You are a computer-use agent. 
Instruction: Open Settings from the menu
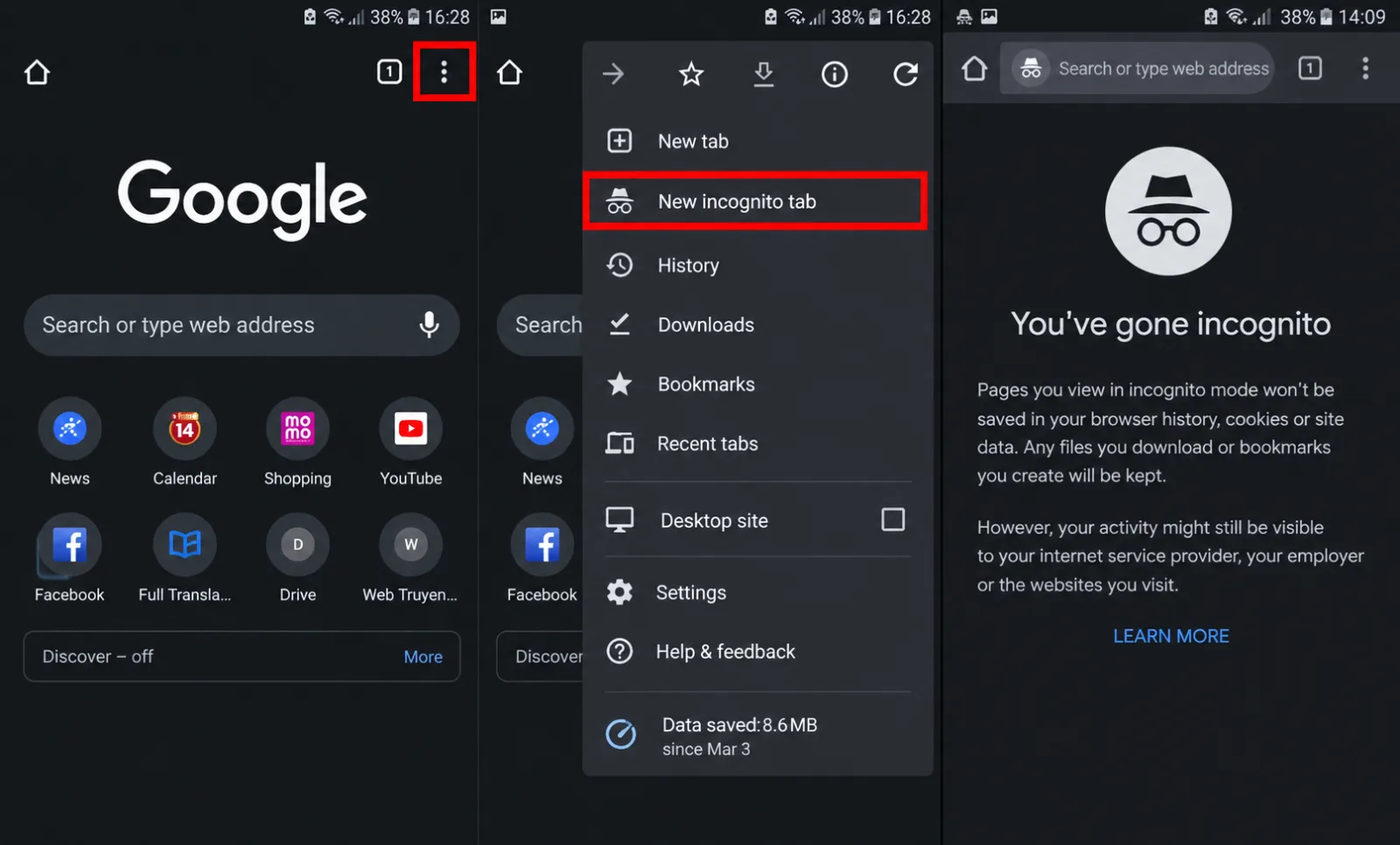pos(758,592)
